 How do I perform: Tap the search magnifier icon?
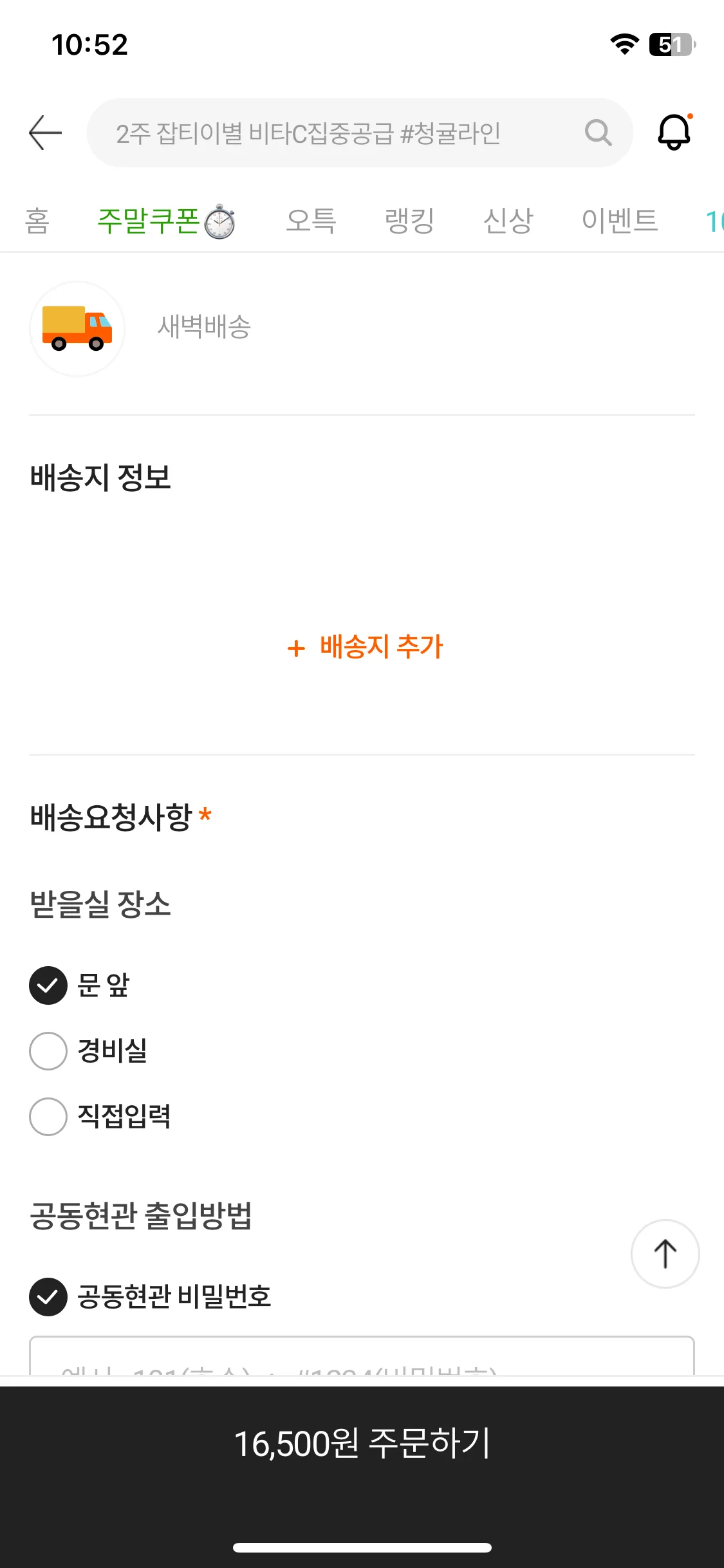pos(598,133)
